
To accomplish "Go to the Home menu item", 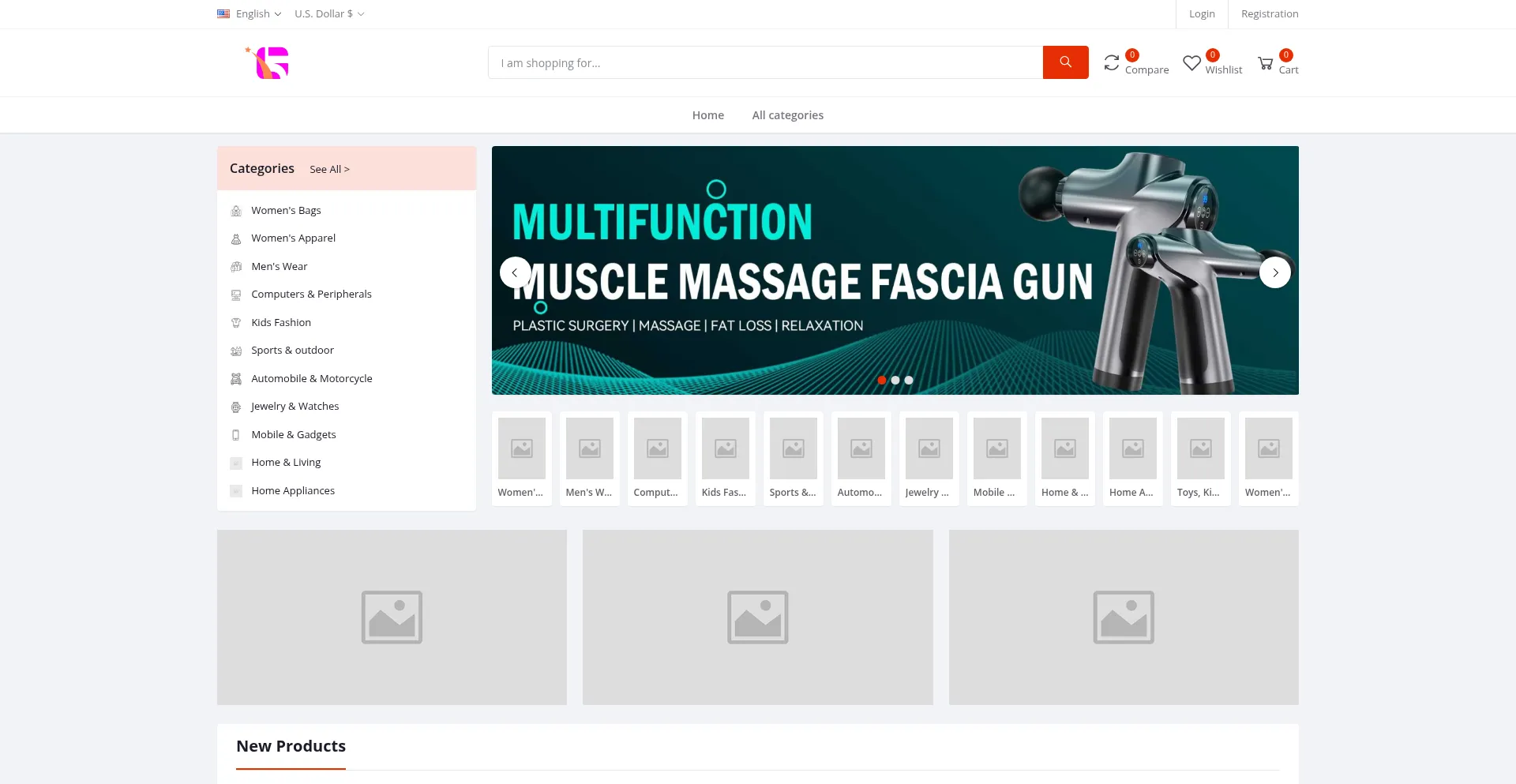I will coord(707,115).
